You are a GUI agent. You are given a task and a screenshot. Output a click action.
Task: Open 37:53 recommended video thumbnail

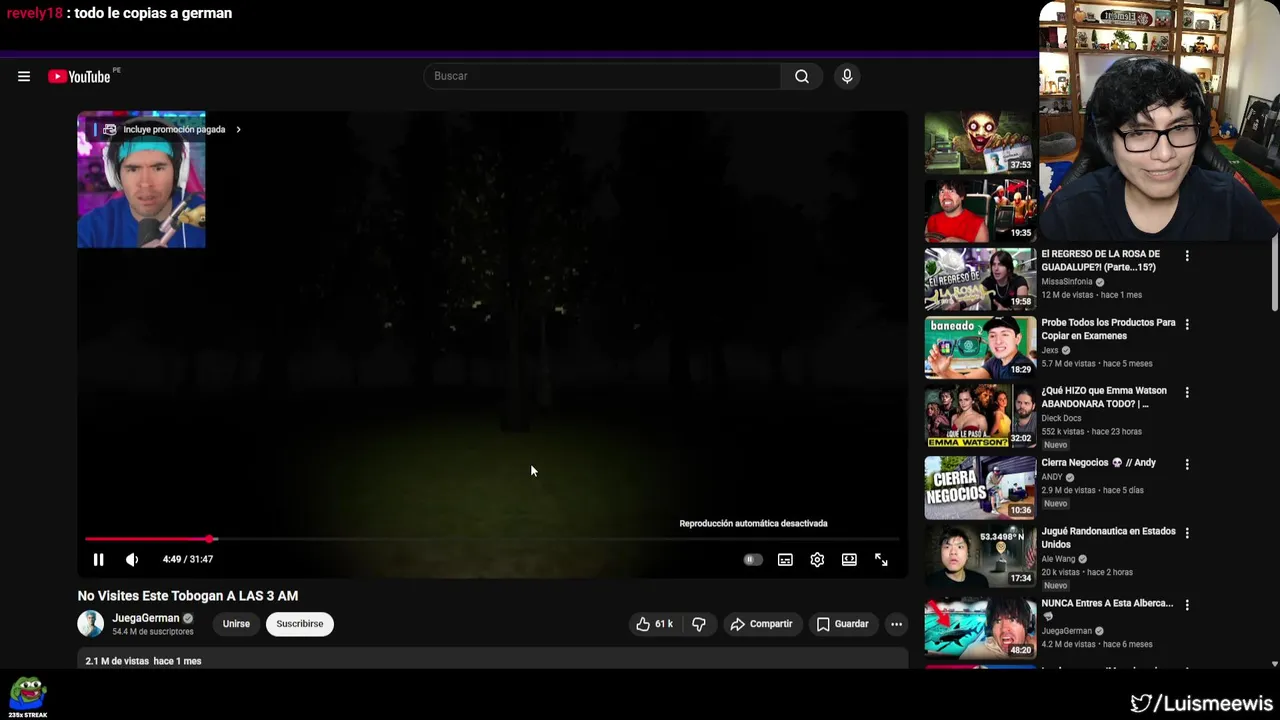[980, 143]
